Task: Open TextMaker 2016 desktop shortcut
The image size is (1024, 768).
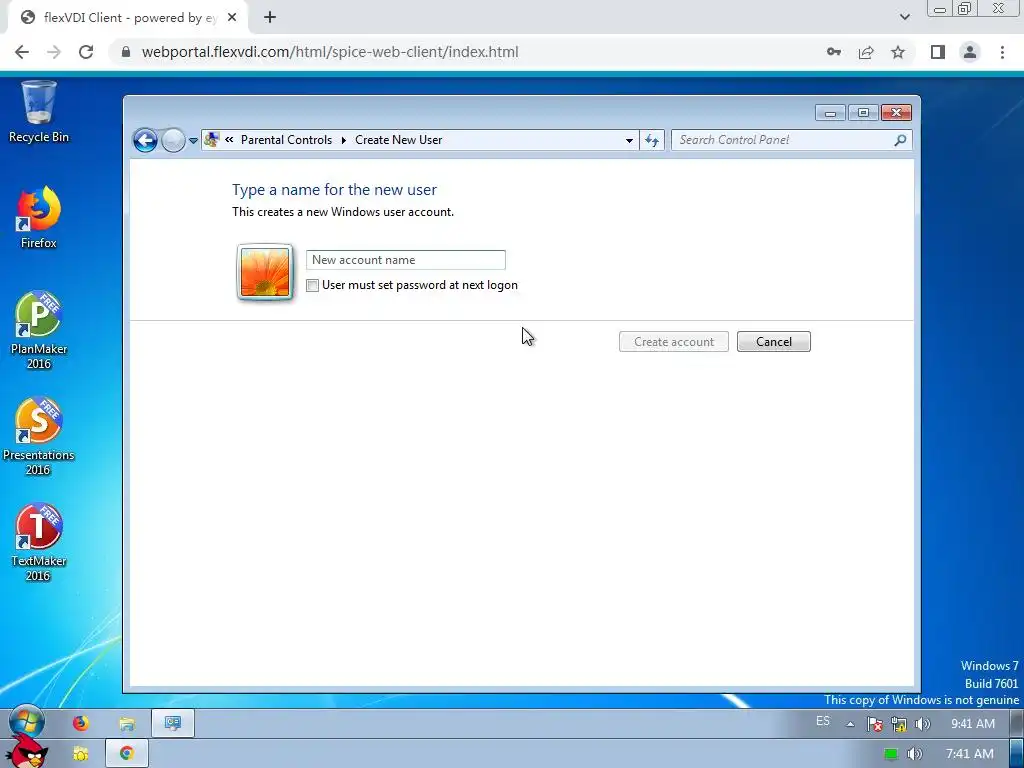Action: pos(39,542)
